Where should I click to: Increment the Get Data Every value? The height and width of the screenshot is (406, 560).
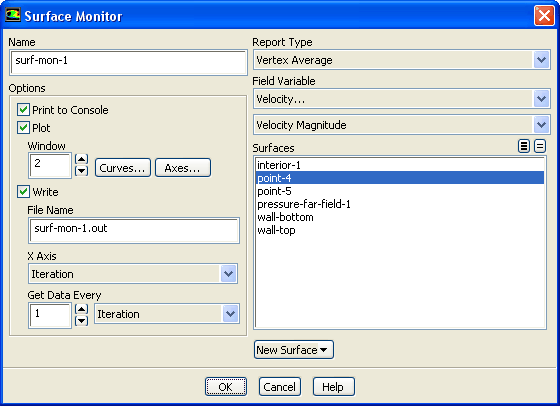click(x=82, y=309)
